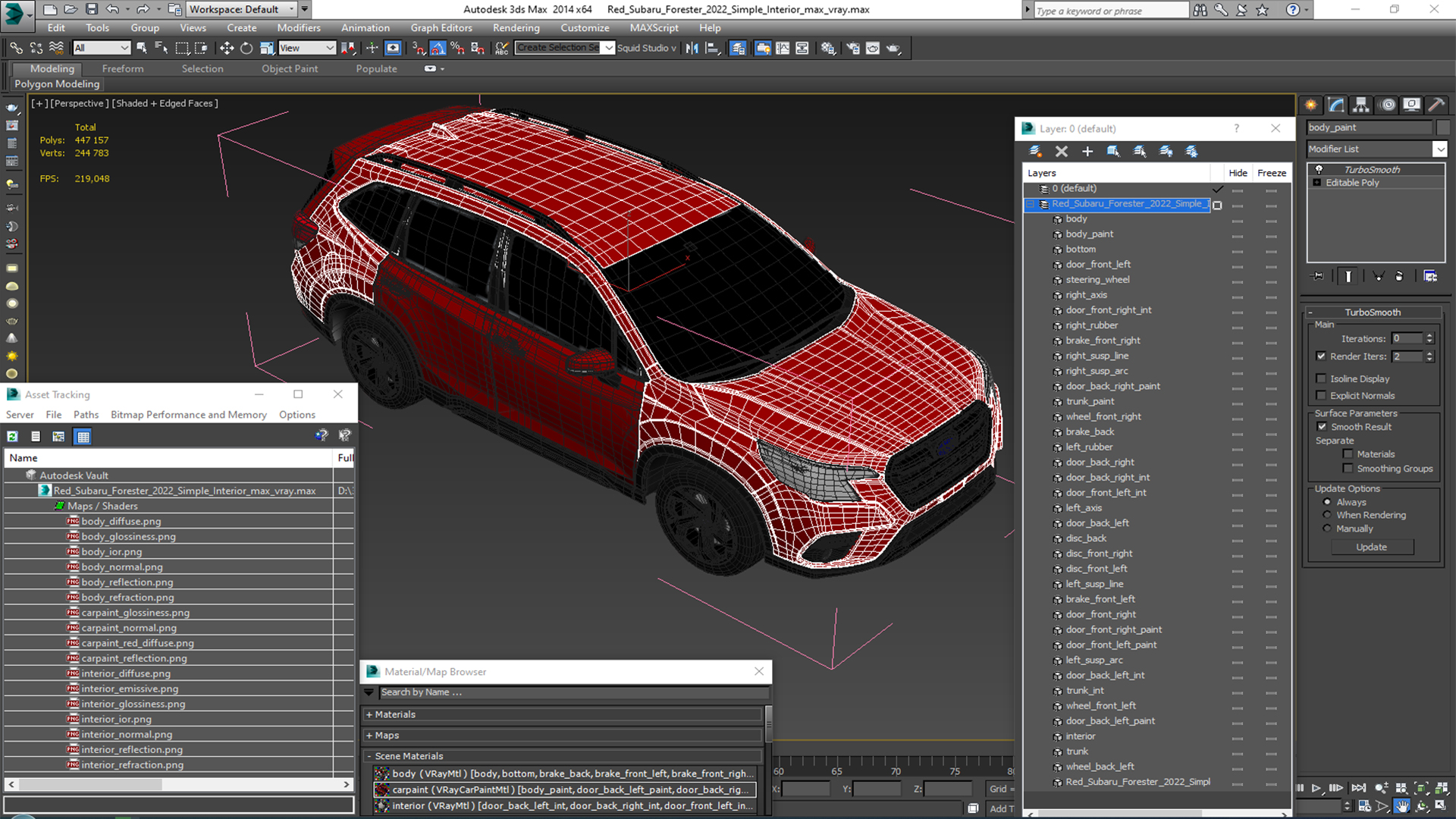Open the Hierarchy command panel tab
The image size is (1456, 819).
coord(1361,105)
